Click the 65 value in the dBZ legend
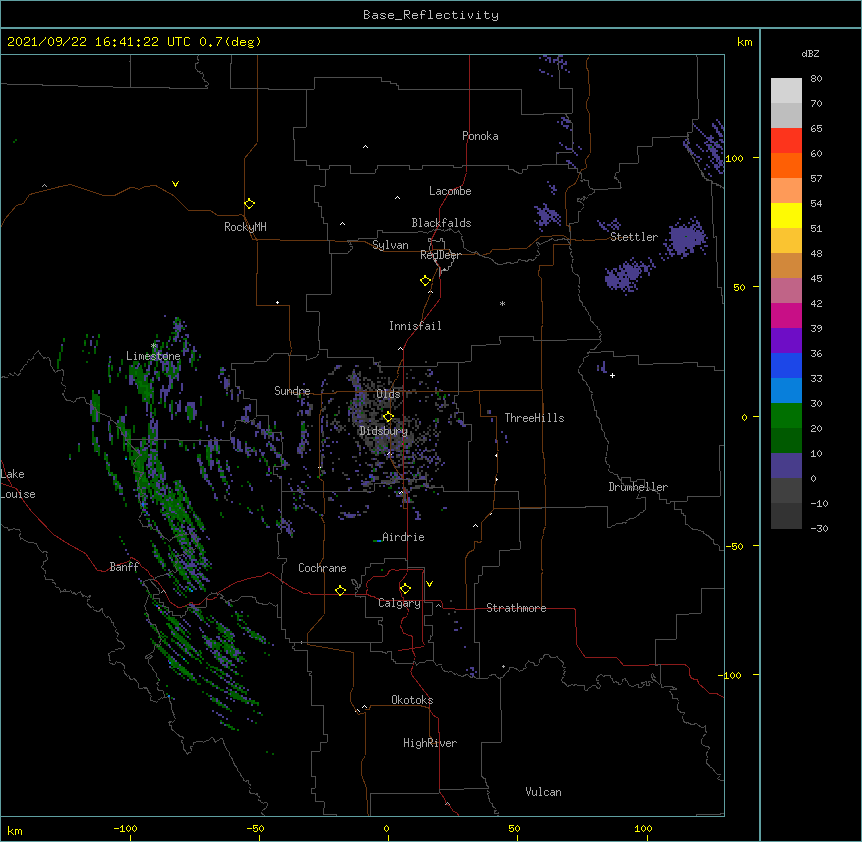Image resolution: width=862 pixels, height=842 pixels. point(816,129)
